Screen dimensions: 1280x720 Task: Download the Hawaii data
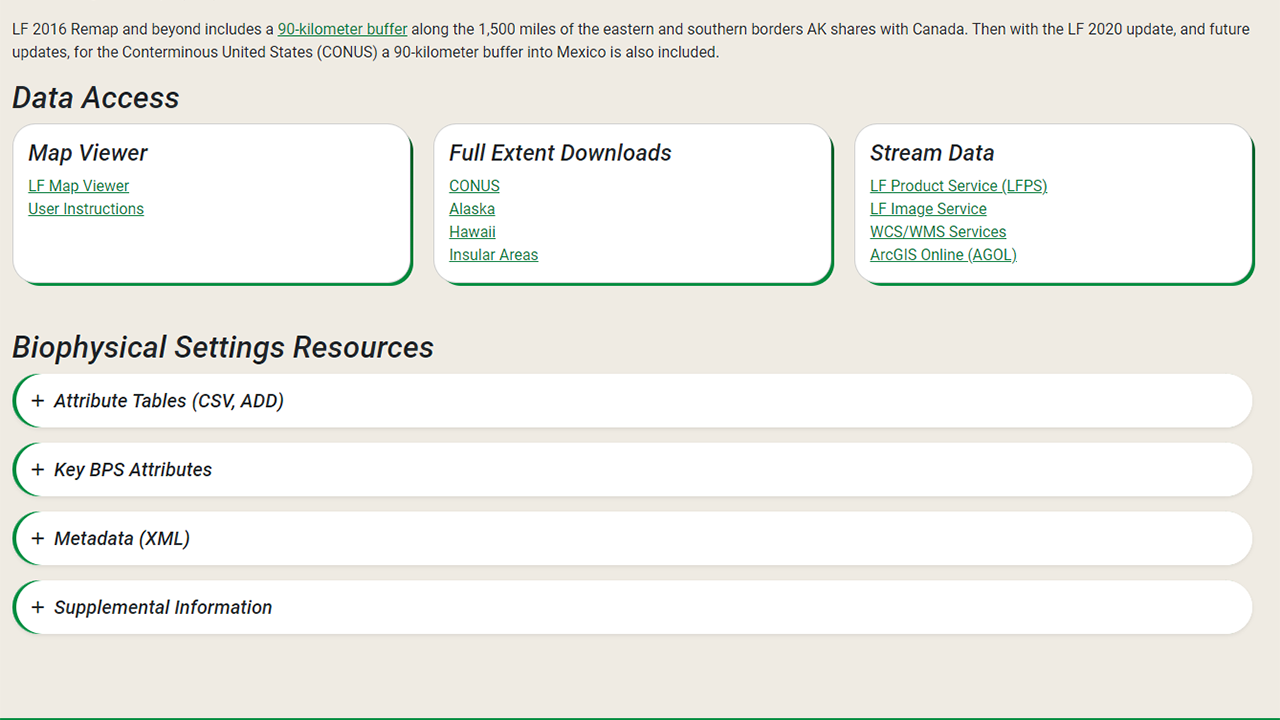pyautogui.click(x=472, y=231)
